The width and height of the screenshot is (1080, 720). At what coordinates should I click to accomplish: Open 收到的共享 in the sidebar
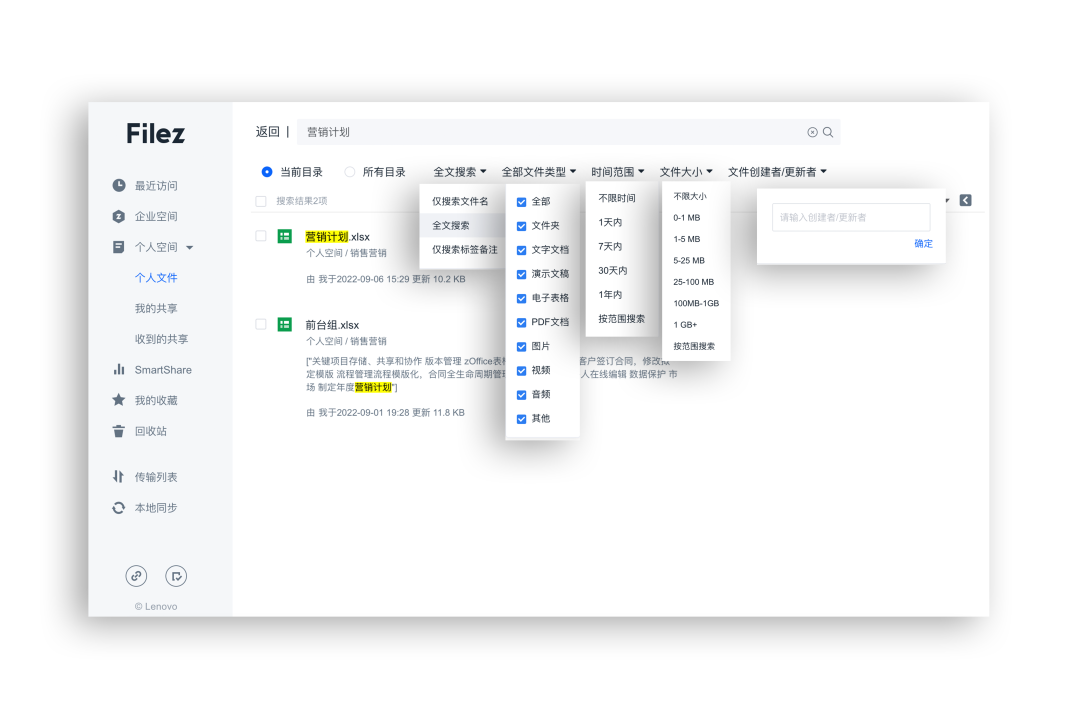[x=161, y=339]
